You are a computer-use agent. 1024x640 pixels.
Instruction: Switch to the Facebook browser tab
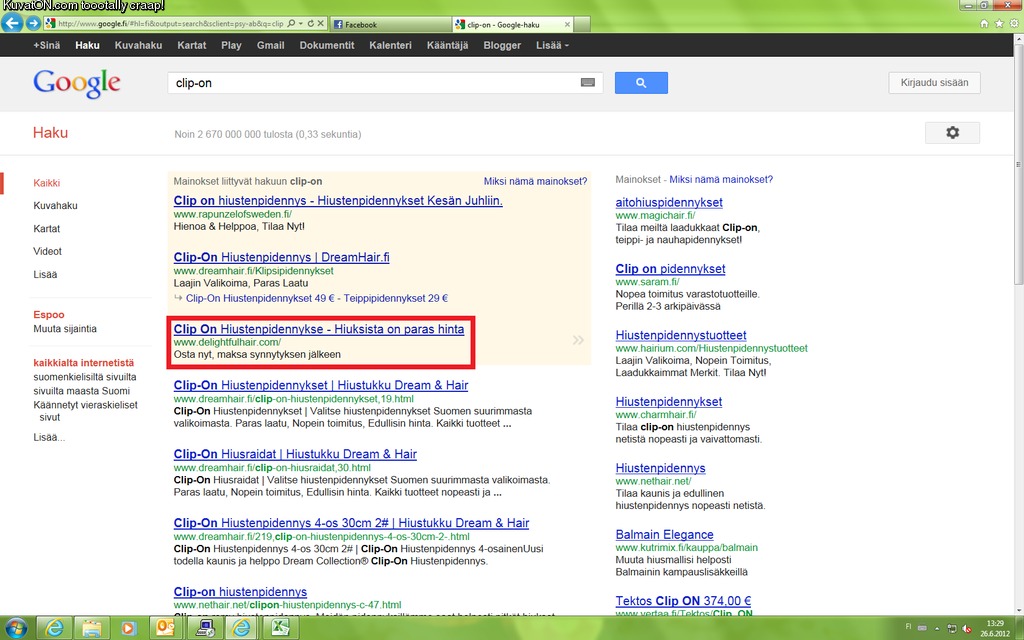click(x=388, y=24)
